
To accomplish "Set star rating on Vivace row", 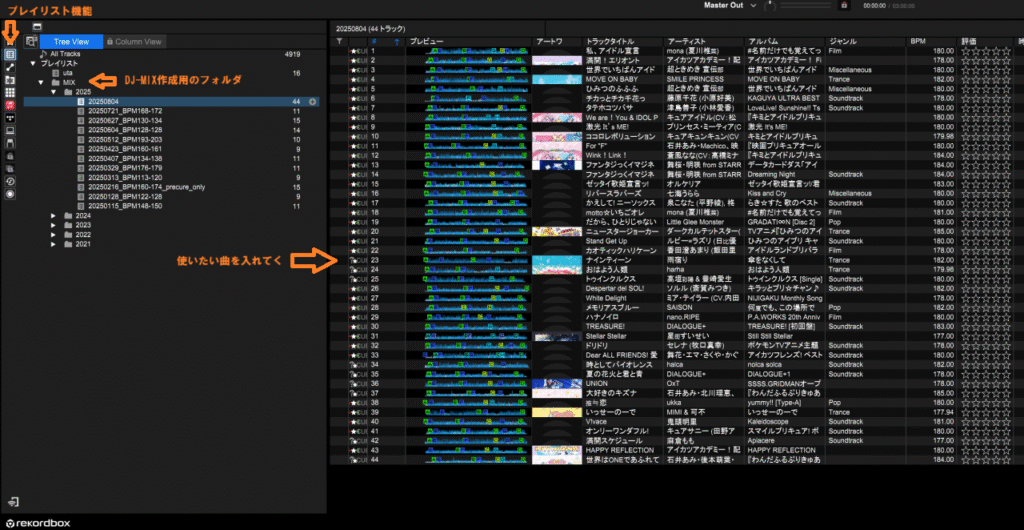I will coord(986,422).
